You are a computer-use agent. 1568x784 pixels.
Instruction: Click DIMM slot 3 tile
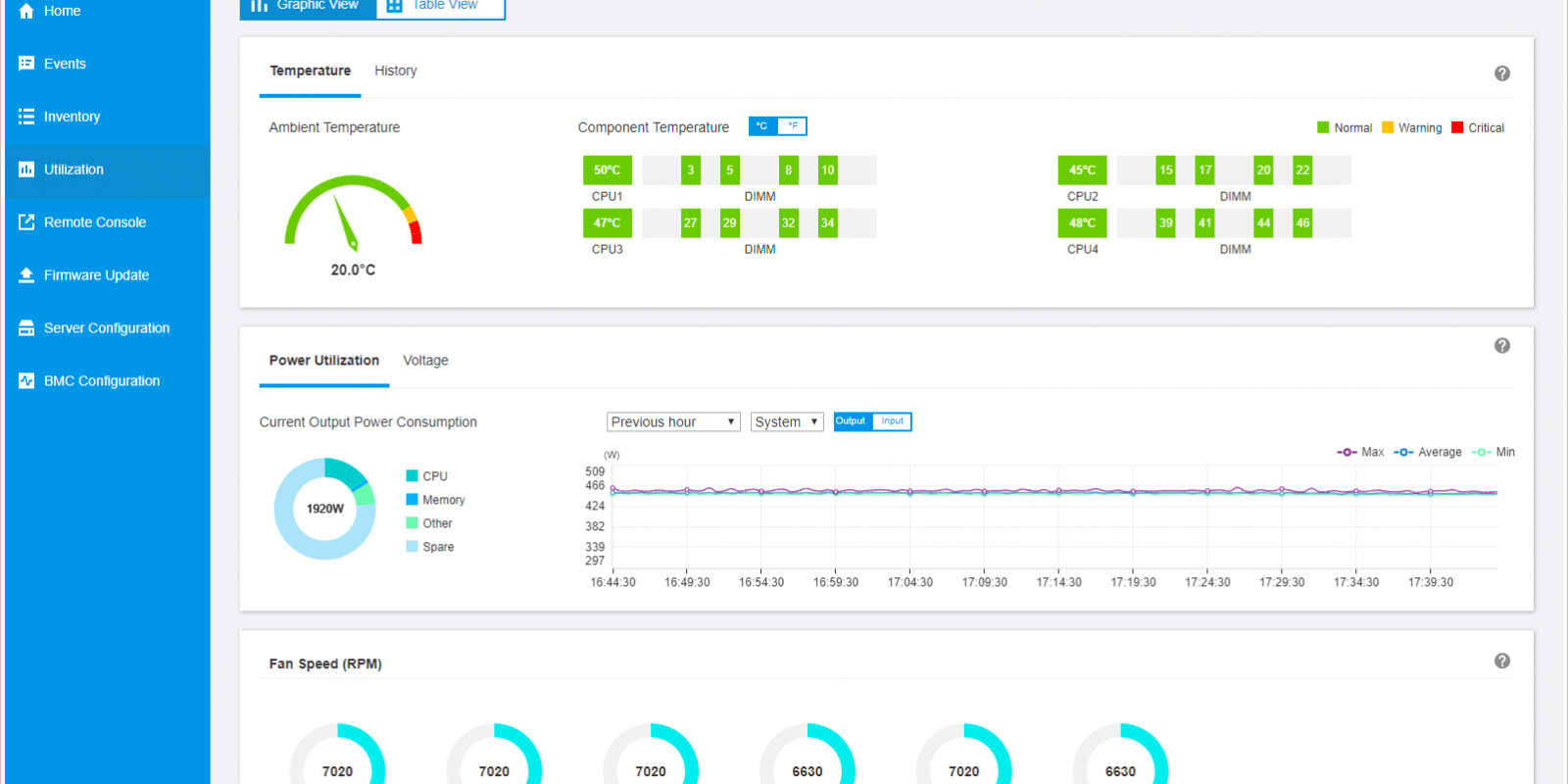[x=691, y=170]
